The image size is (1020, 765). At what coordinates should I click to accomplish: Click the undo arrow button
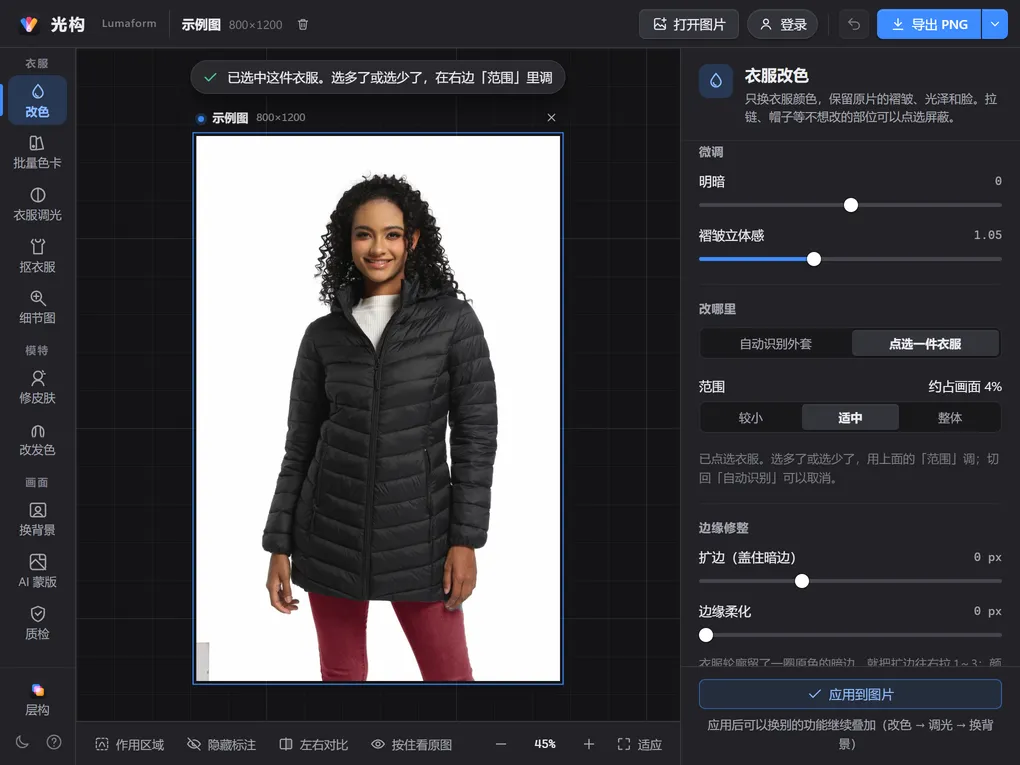click(853, 25)
